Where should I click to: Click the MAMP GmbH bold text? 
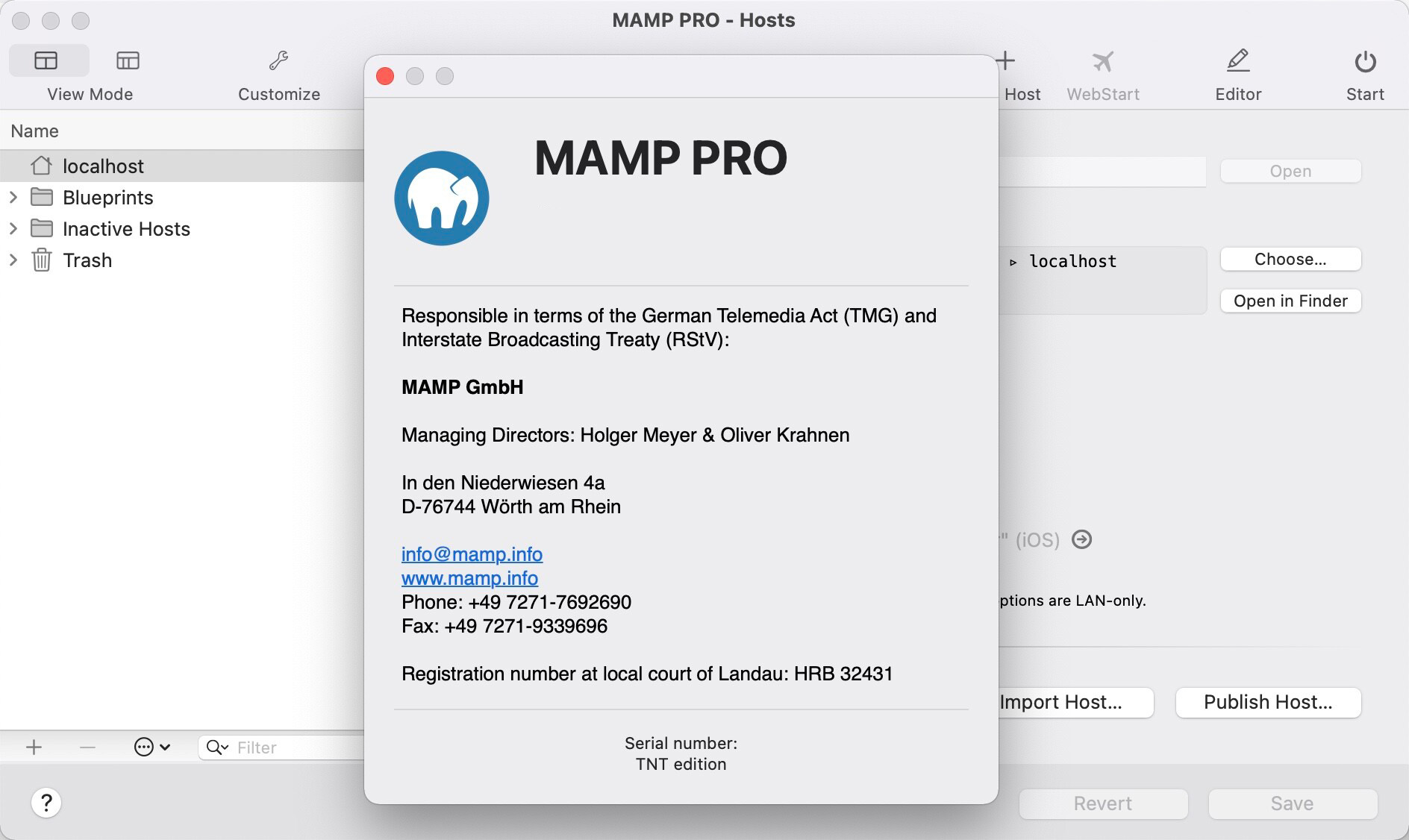coord(463,387)
